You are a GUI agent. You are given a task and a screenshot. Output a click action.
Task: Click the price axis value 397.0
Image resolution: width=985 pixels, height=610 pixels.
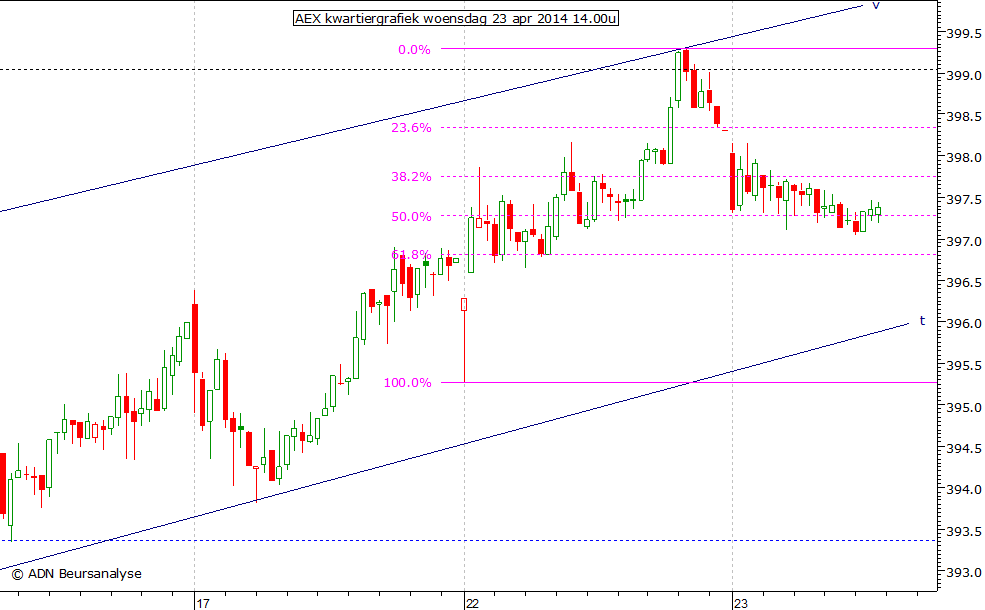964,241
